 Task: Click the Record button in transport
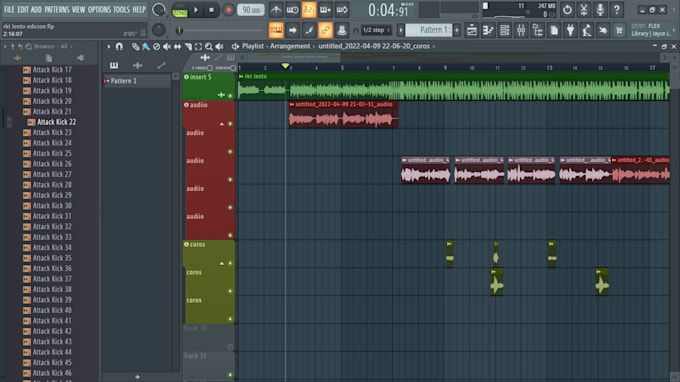point(228,10)
